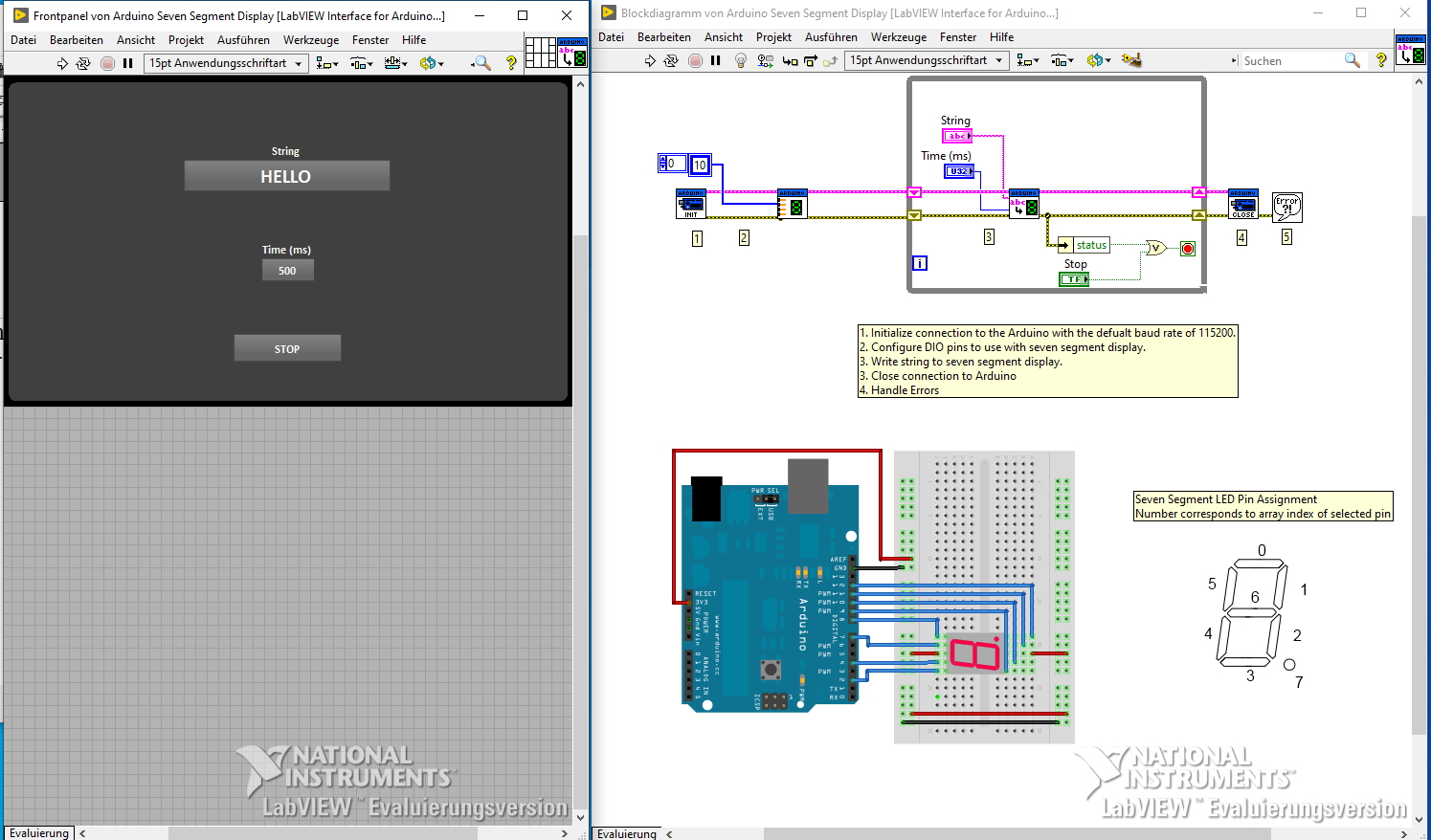Show context help from the Frontpanel toolbar
The width and height of the screenshot is (1431, 840).
(511, 63)
